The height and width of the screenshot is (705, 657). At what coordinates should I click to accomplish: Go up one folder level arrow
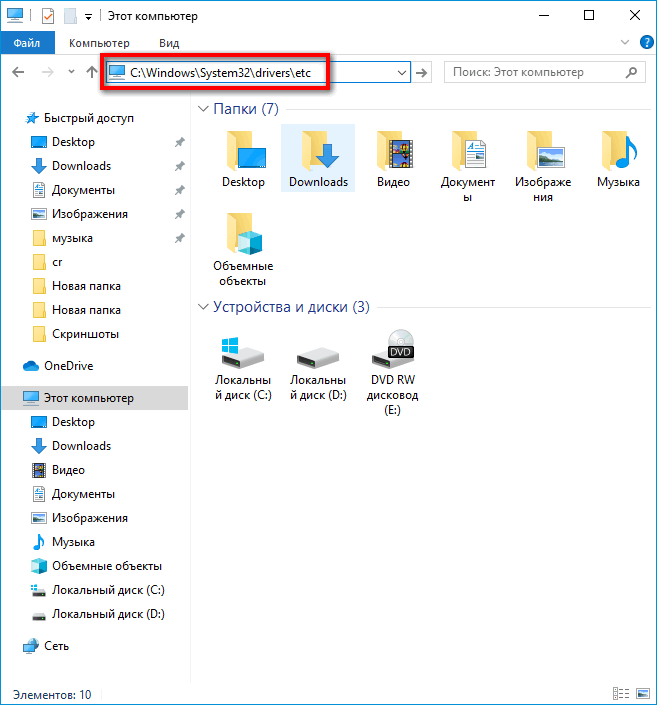pos(92,72)
